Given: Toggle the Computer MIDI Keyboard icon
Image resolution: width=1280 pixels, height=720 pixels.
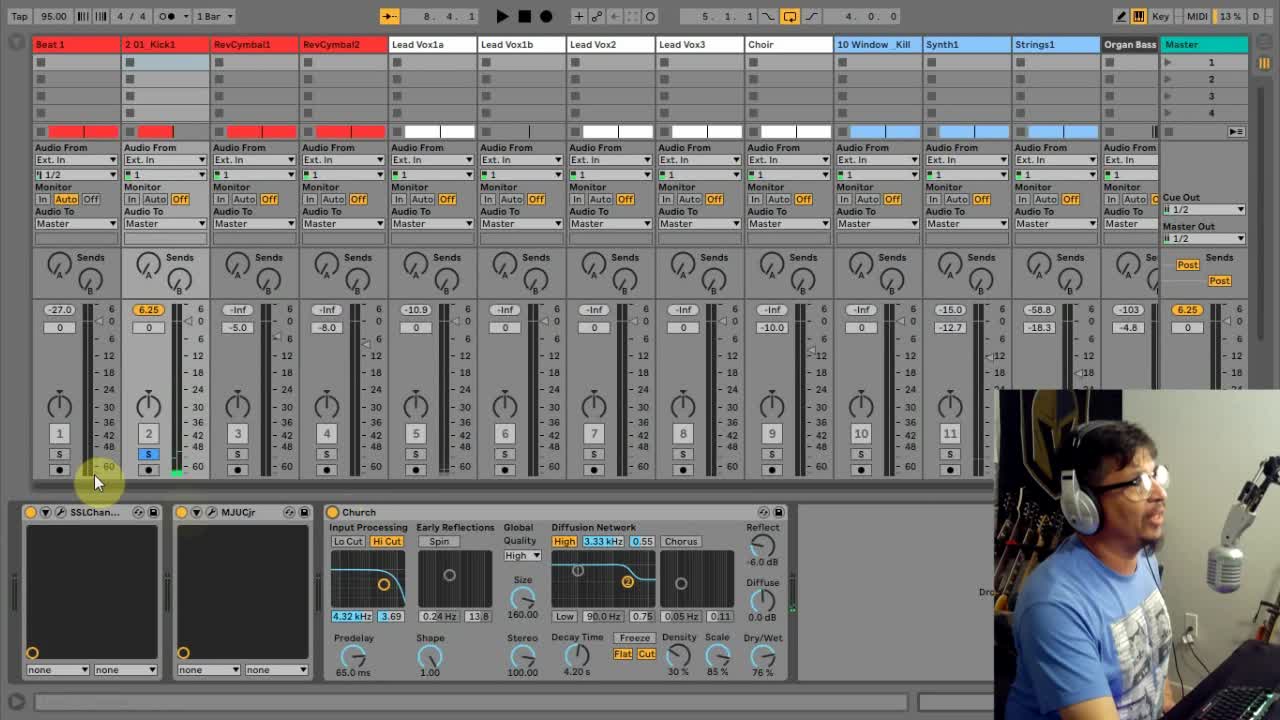Looking at the screenshot, I should [x=1138, y=16].
